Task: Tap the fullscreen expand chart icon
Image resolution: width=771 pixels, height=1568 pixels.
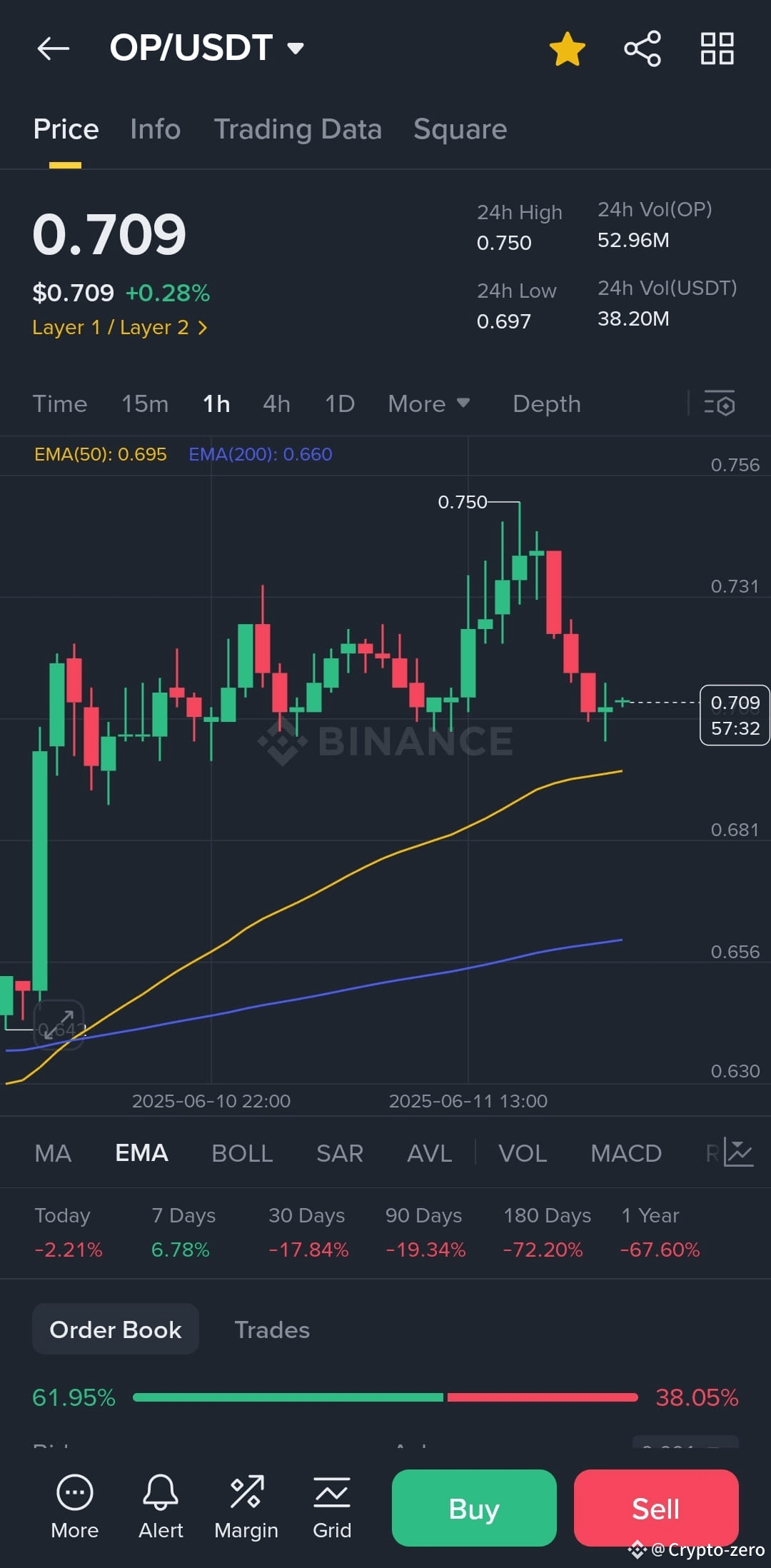Action: point(59,1025)
